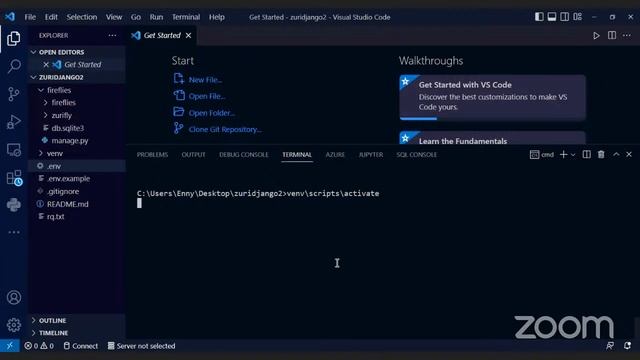The height and width of the screenshot is (360, 640).
Task: Open Explorer Views and More Actions ellipsis
Action: point(112,36)
